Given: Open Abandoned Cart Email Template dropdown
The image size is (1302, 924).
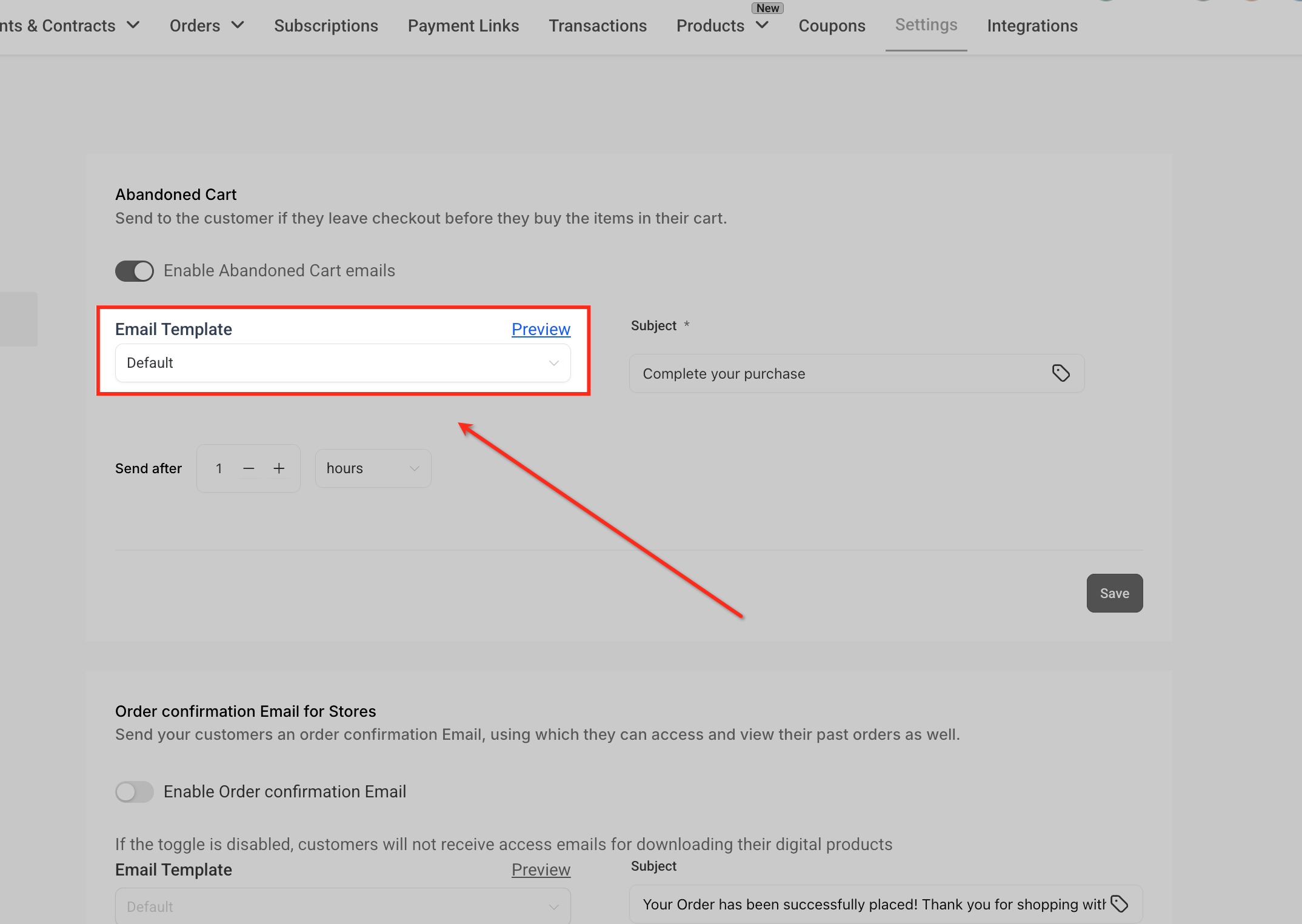Looking at the screenshot, I should click(342, 363).
